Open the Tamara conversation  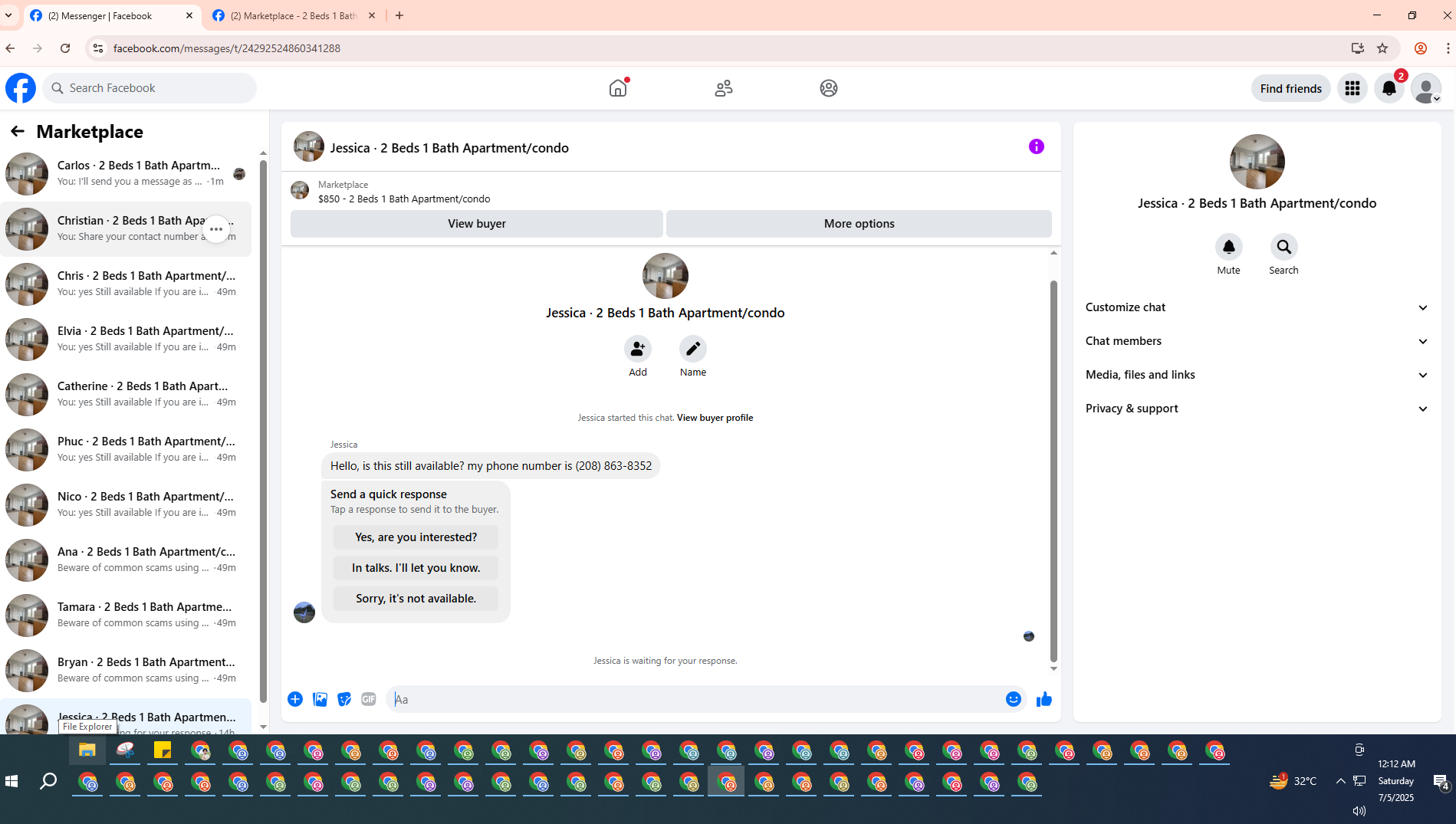[126, 616]
